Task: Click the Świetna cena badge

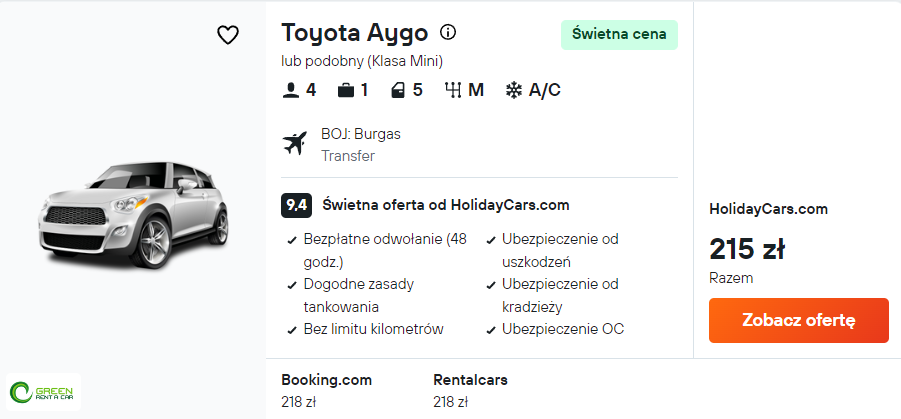Action: 619,35
